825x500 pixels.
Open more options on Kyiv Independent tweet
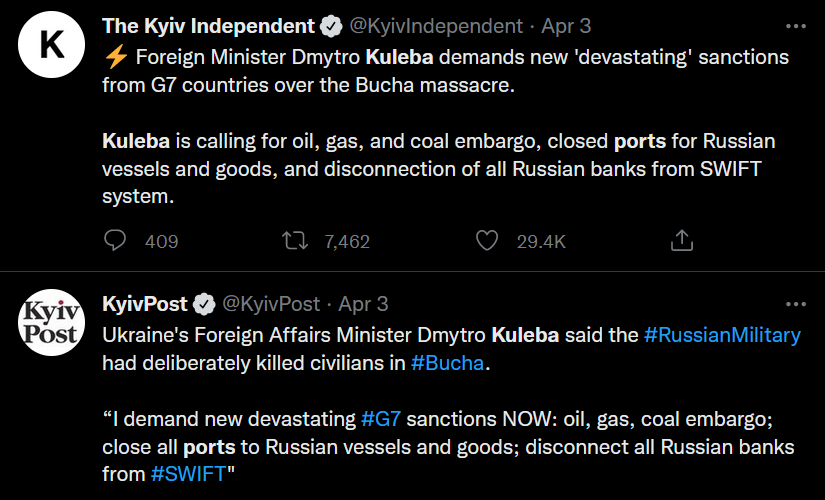(x=796, y=26)
